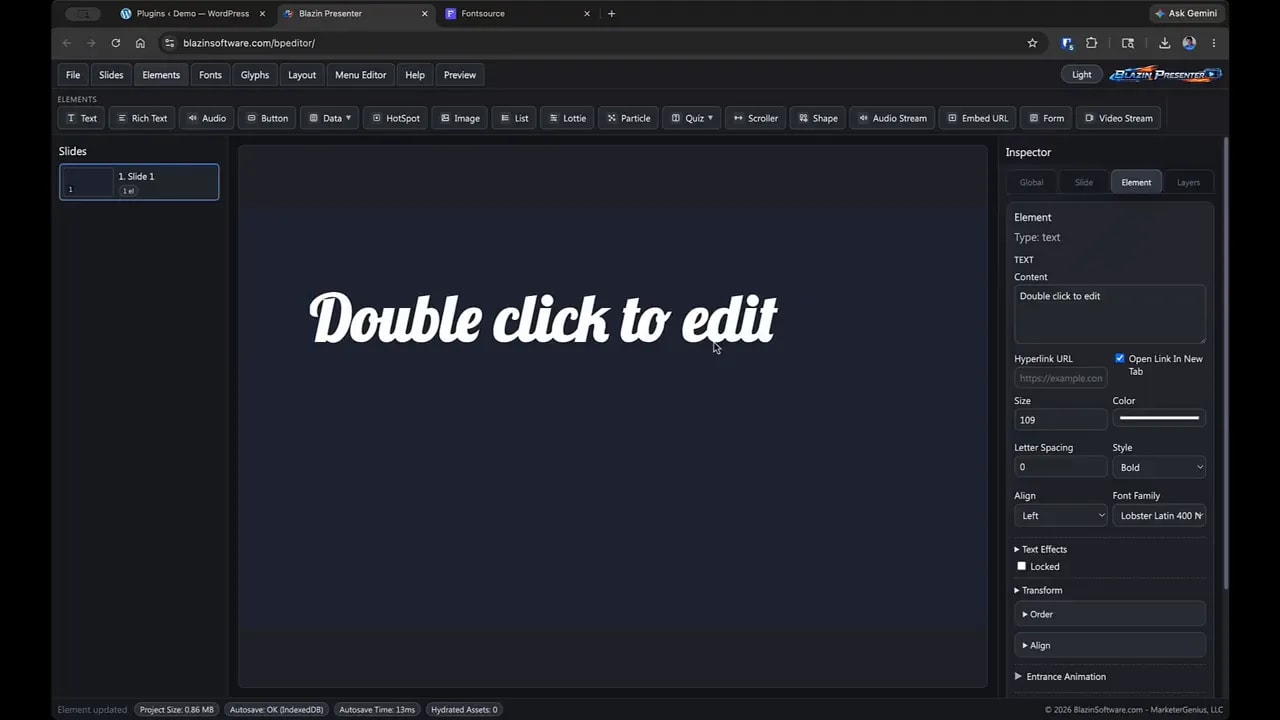This screenshot has height=720, width=1280.
Task: Open the Quiz element dropdown
Action: coord(691,118)
